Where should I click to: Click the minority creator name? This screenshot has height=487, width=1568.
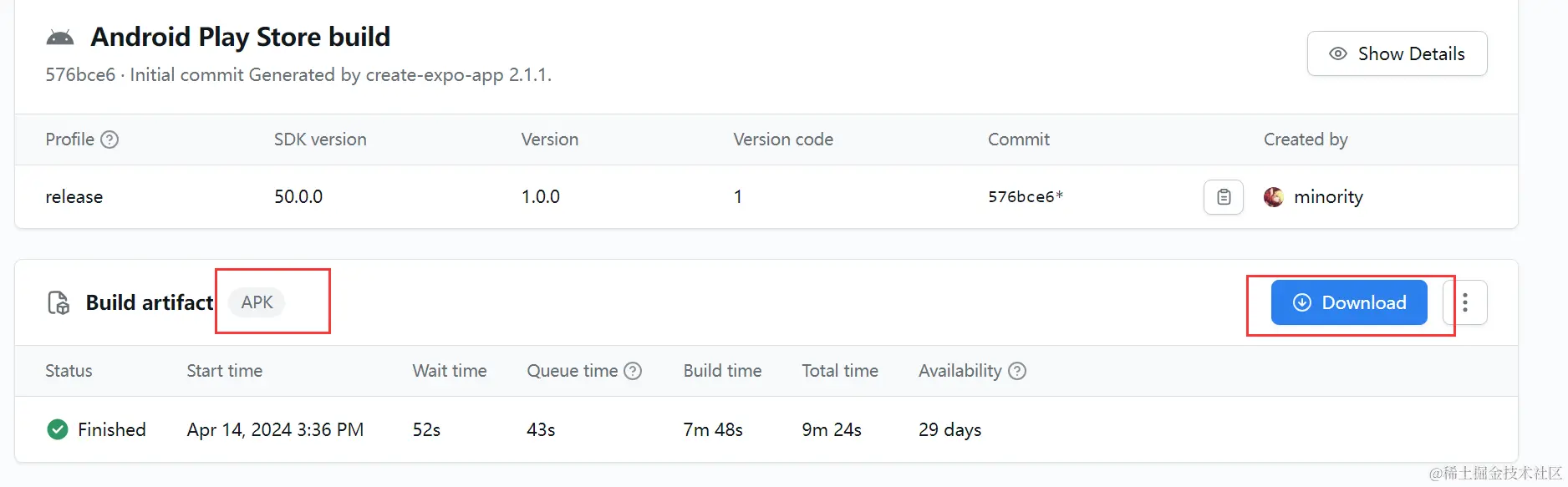1328,197
